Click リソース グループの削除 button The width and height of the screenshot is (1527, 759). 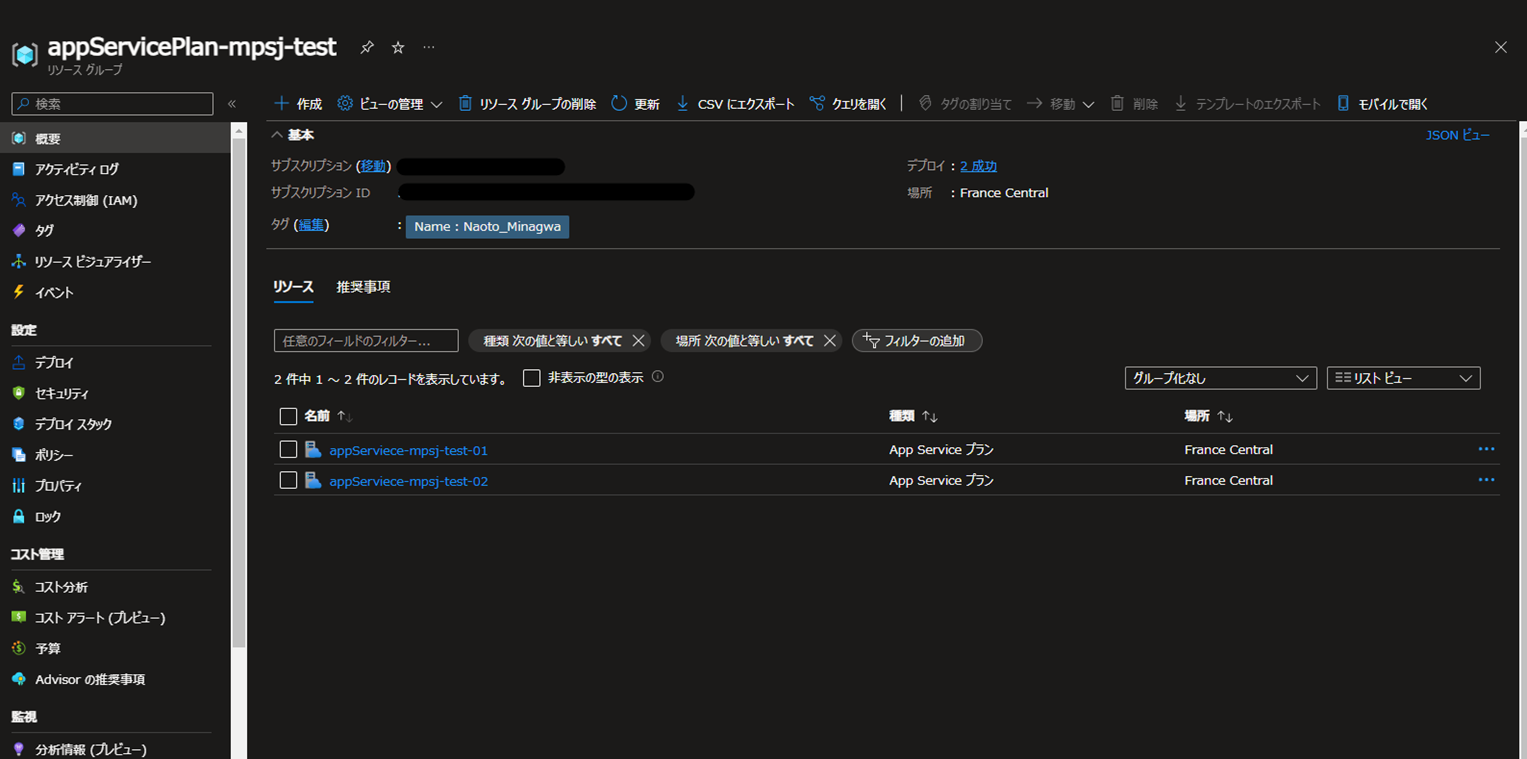[x=527, y=104]
